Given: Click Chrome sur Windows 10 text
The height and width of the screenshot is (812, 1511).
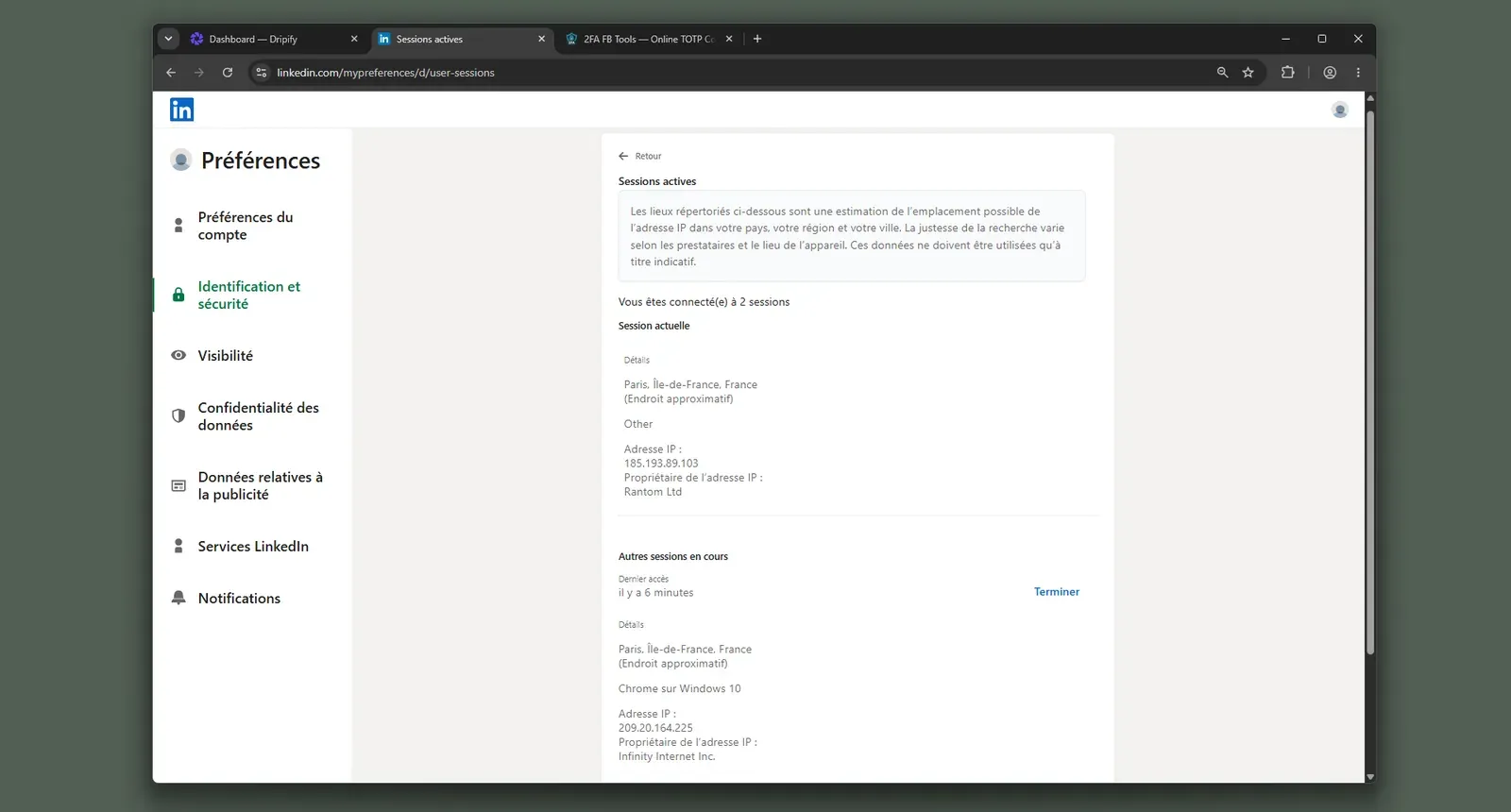Looking at the screenshot, I should pos(679,688).
